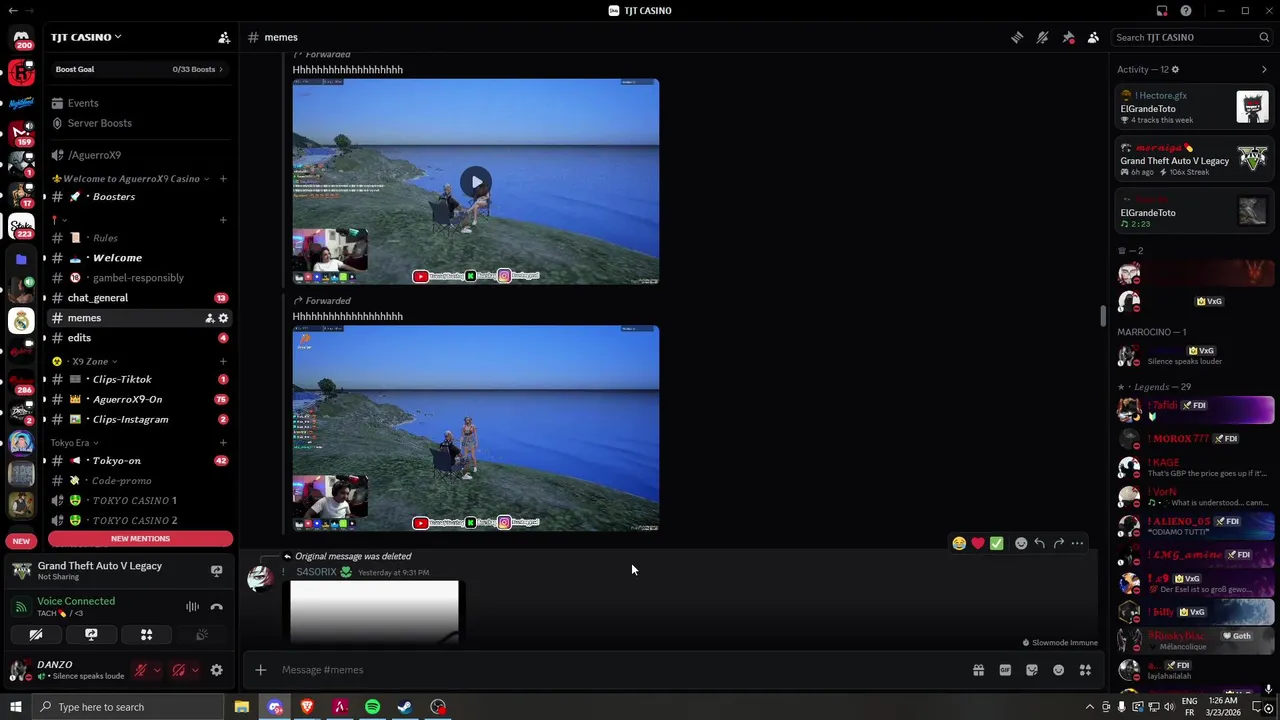Click the Message #memes input field
The width and height of the screenshot is (1280, 720).
[620, 670]
